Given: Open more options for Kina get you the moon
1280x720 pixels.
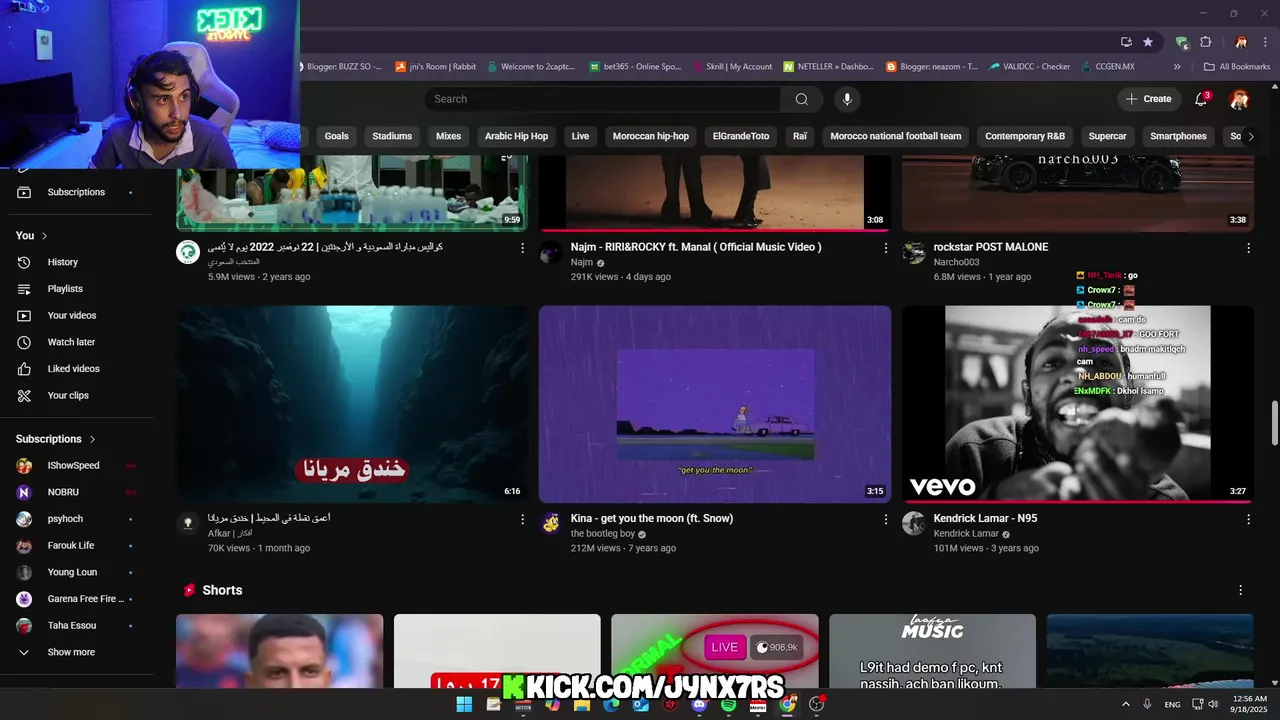Looking at the screenshot, I should 885,519.
